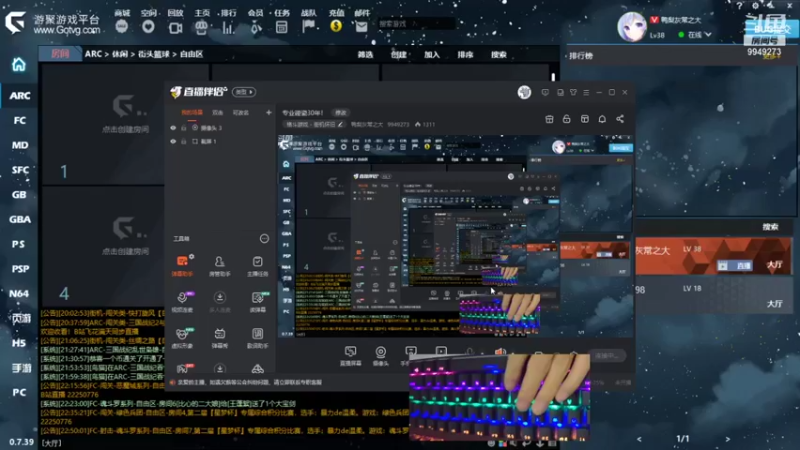
Task: Add new scene with plus icon
Action: [268, 112]
